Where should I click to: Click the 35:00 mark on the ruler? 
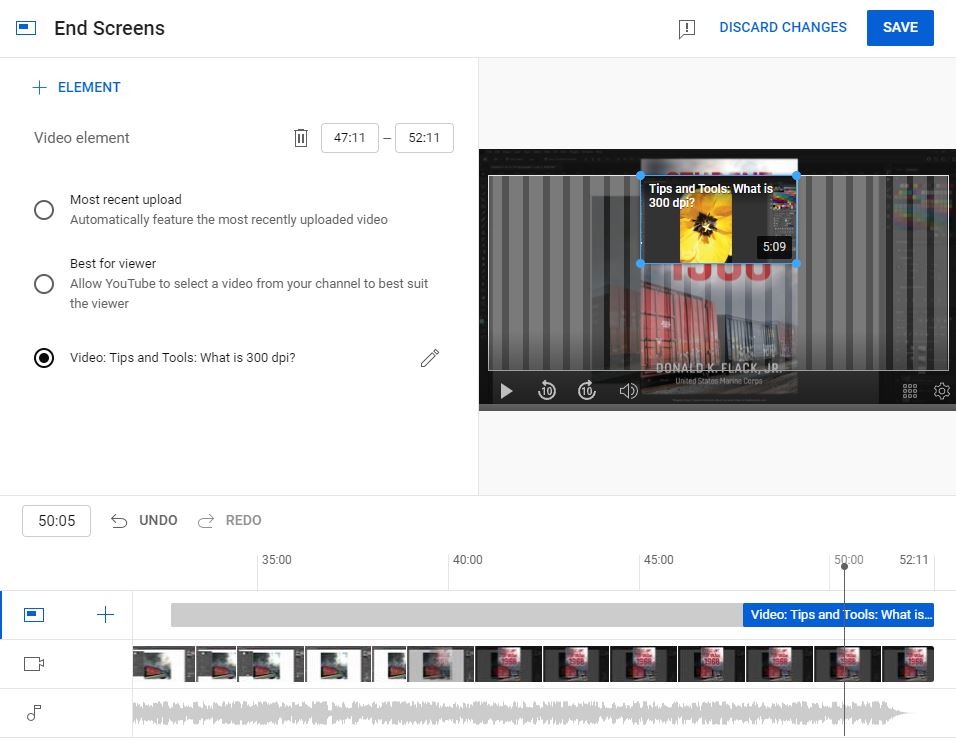click(276, 560)
